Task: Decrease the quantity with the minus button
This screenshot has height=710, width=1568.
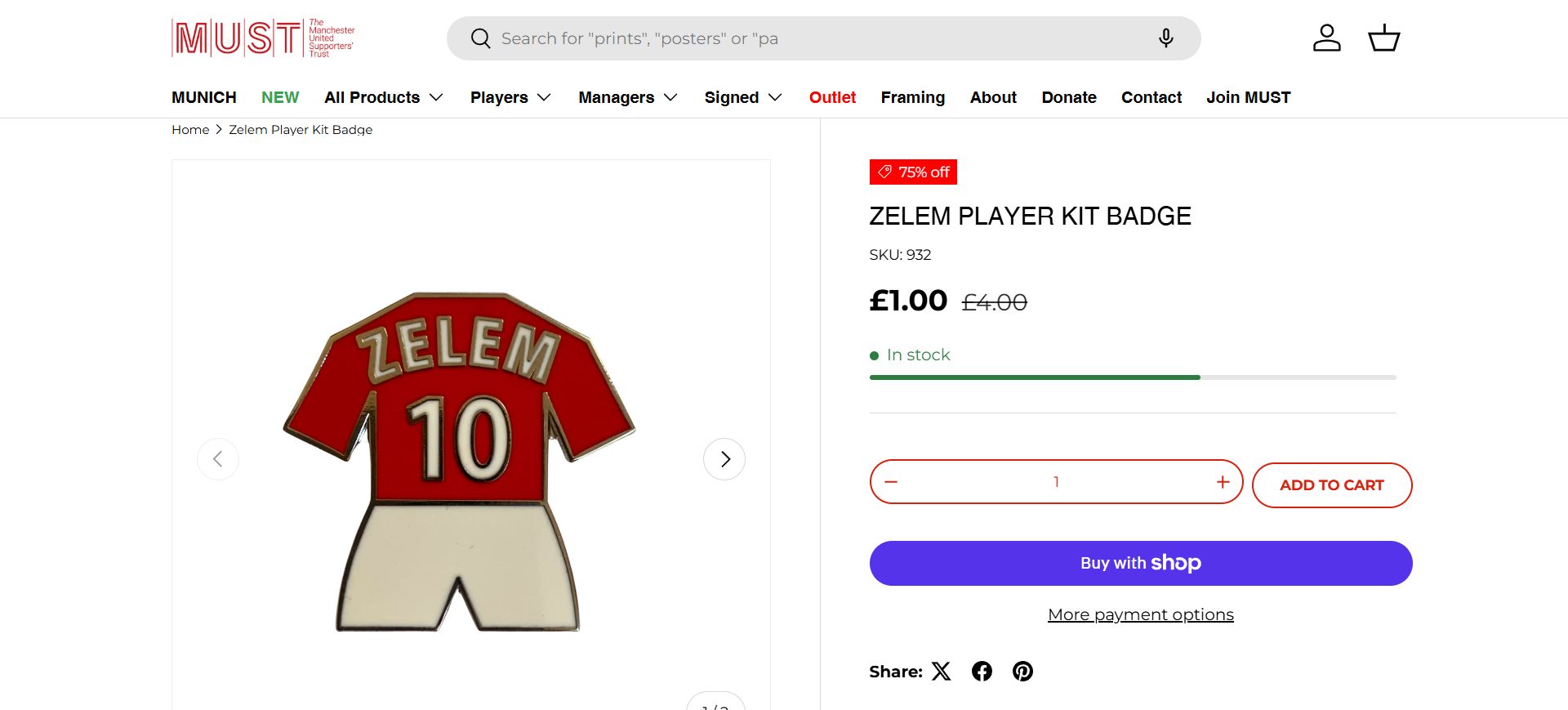Action: [x=891, y=482]
